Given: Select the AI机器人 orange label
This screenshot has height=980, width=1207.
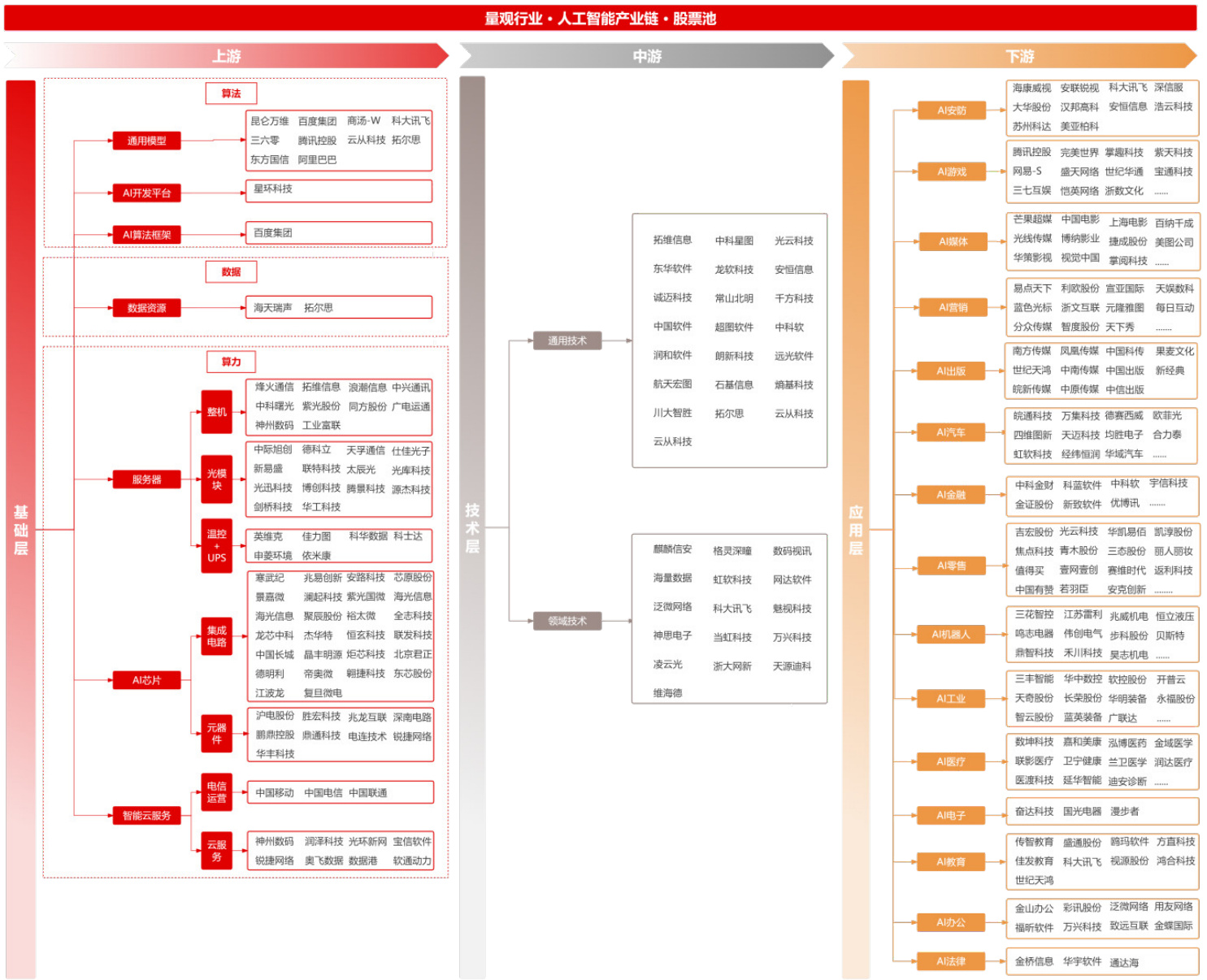Looking at the screenshot, I should [x=951, y=635].
